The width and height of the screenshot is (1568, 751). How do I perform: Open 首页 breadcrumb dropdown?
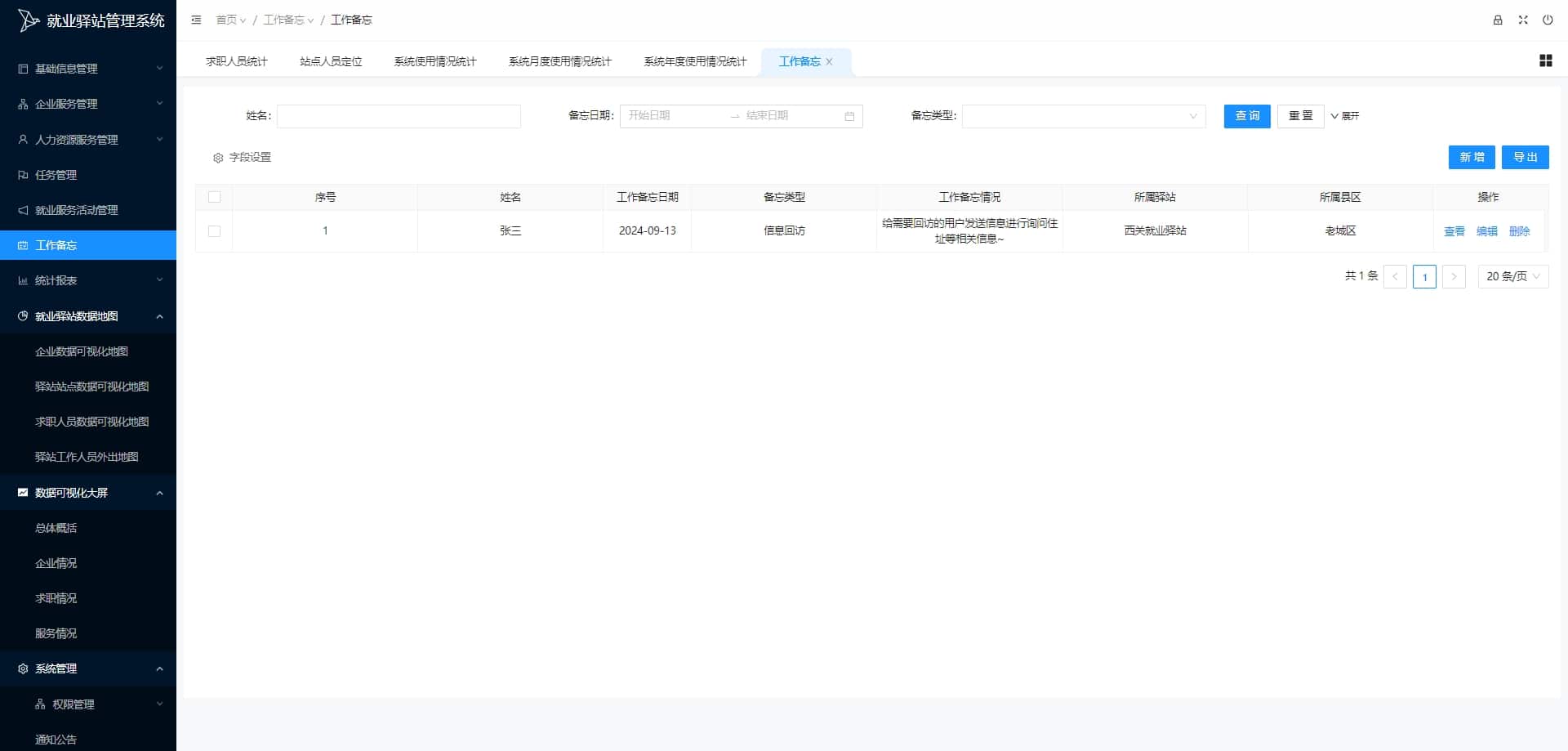click(x=231, y=20)
